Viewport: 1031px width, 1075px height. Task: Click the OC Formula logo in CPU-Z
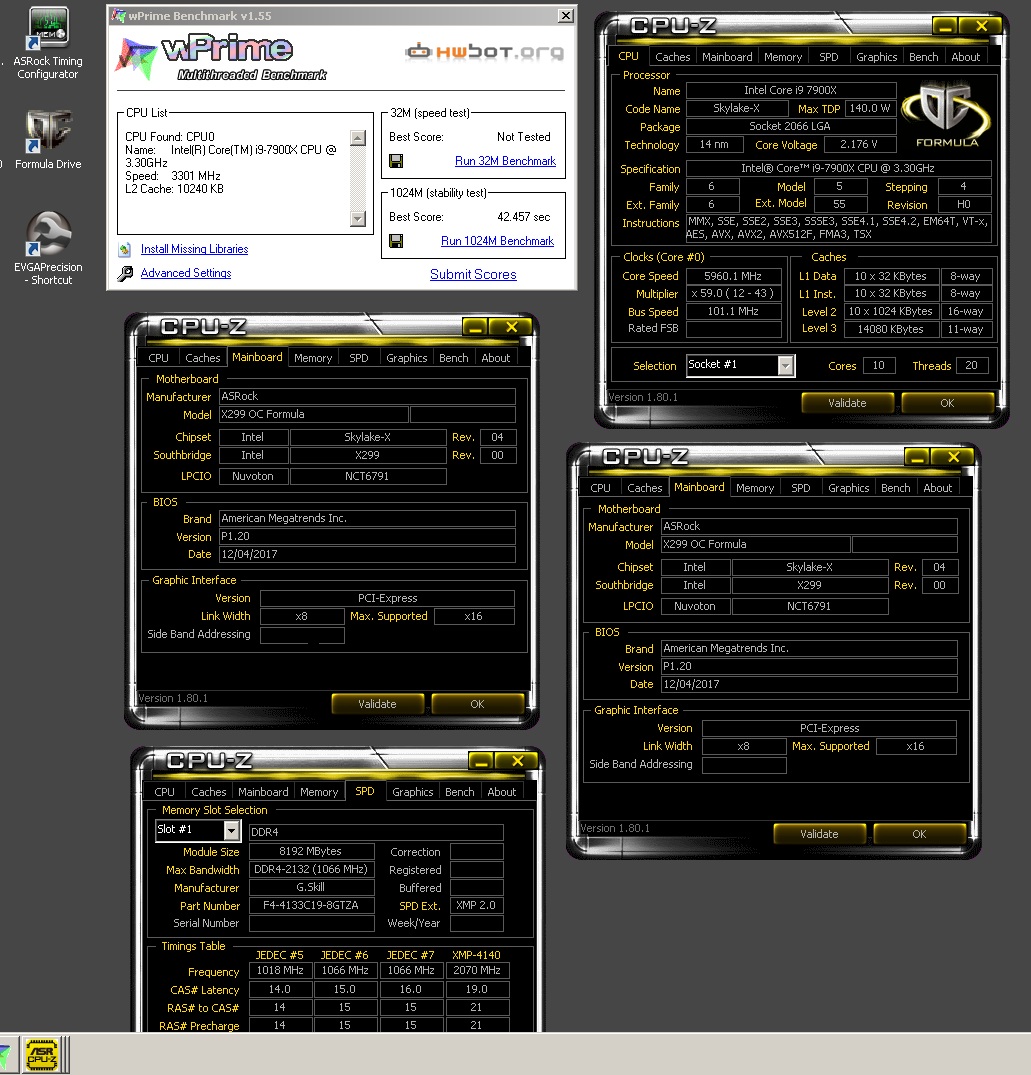(946, 114)
